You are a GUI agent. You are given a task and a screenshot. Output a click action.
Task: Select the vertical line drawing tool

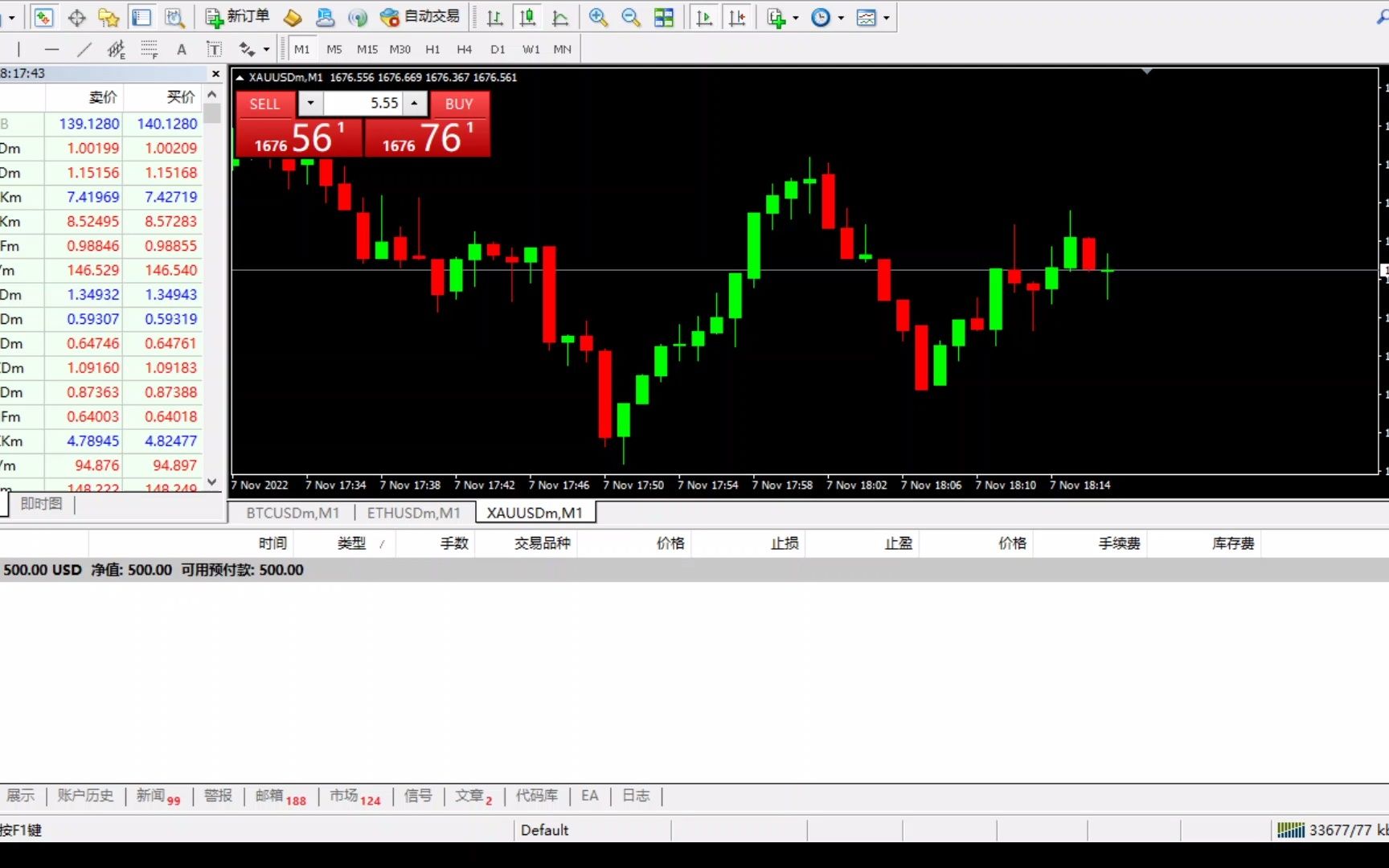18,49
